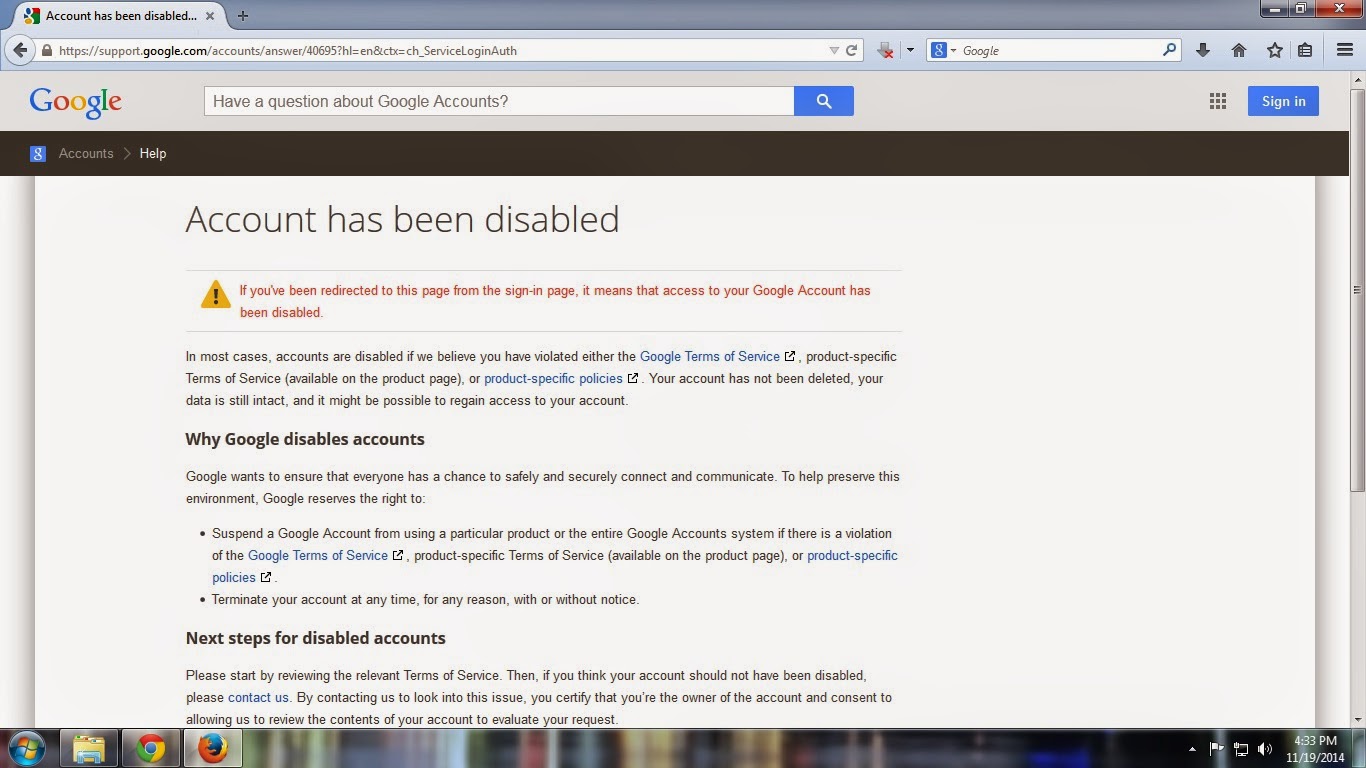Image resolution: width=1366 pixels, height=768 pixels.
Task: Select the 'Account has been disabled' tab
Action: coord(122,16)
